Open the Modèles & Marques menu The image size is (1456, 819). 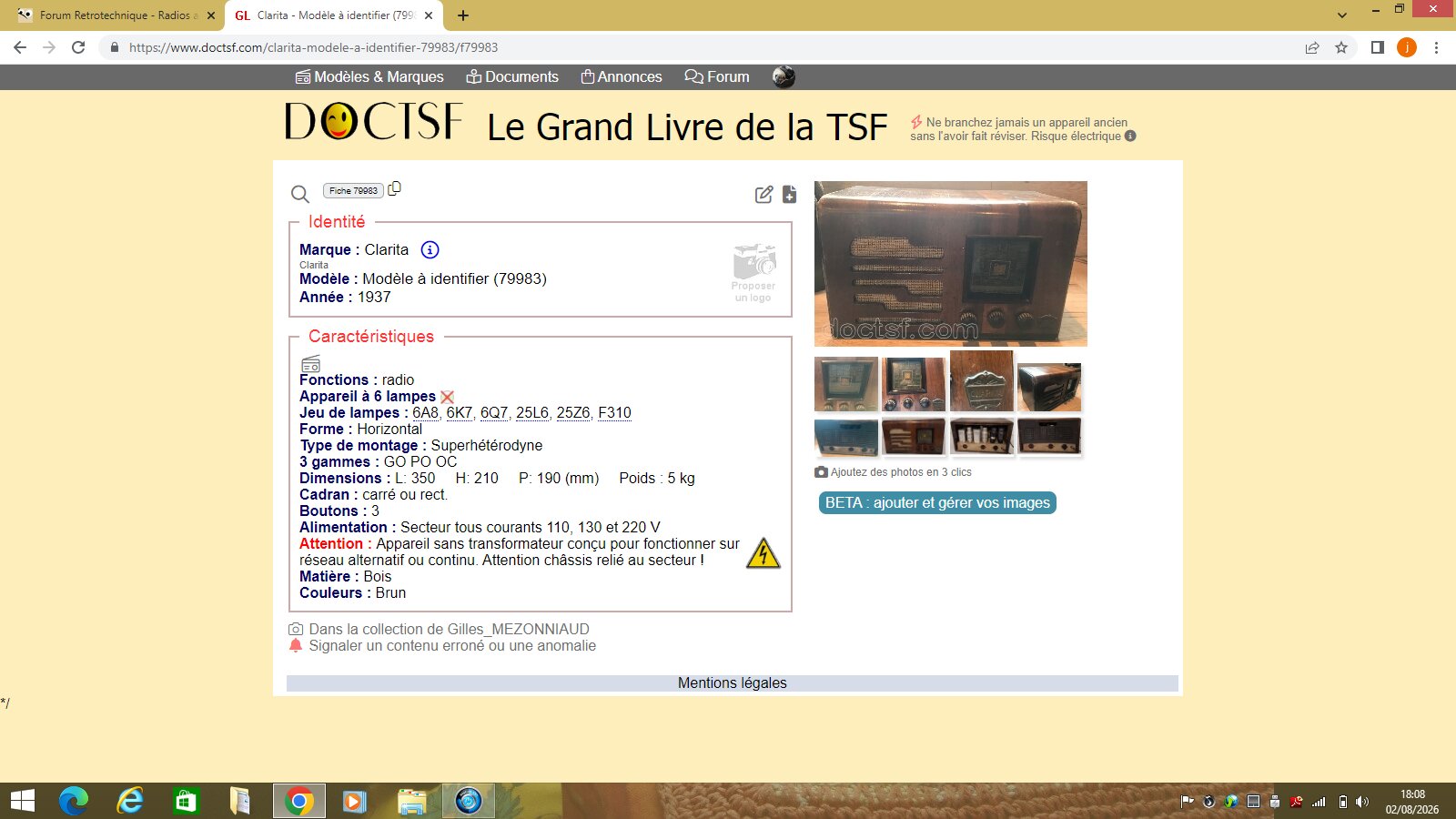coord(369,77)
